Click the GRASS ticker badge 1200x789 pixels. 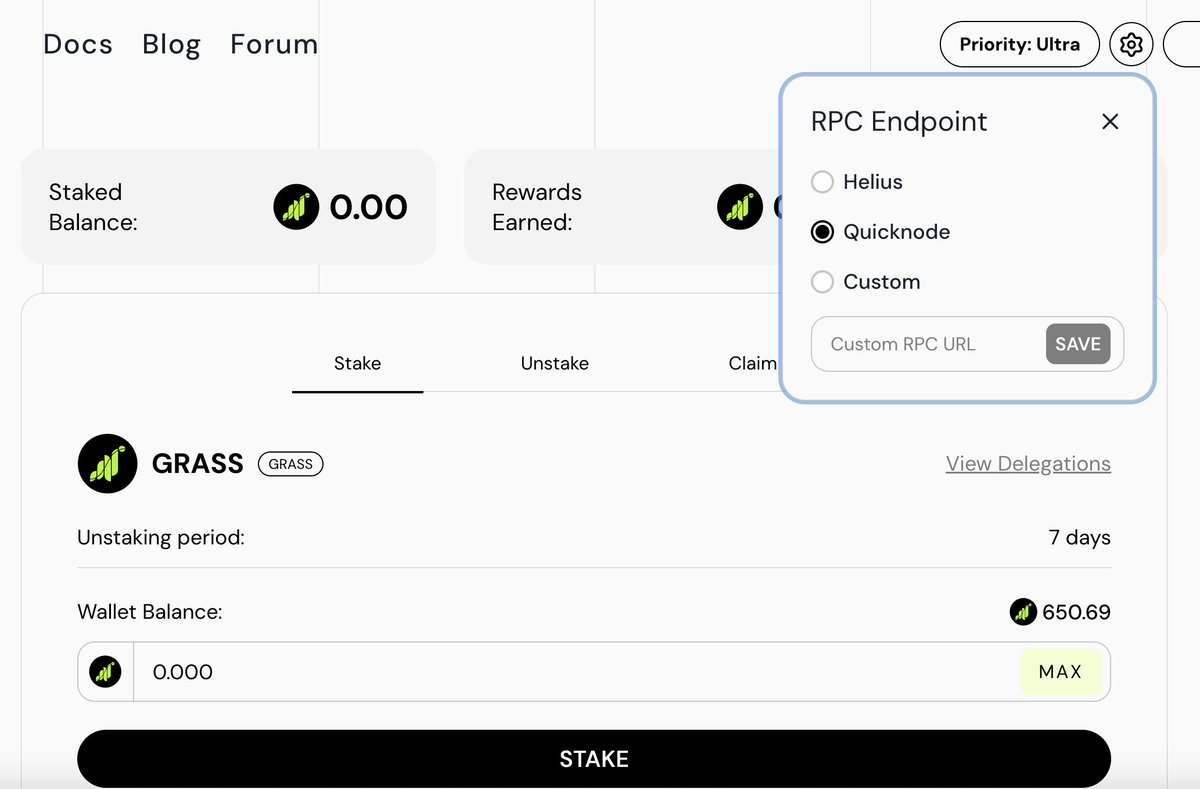pos(291,464)
